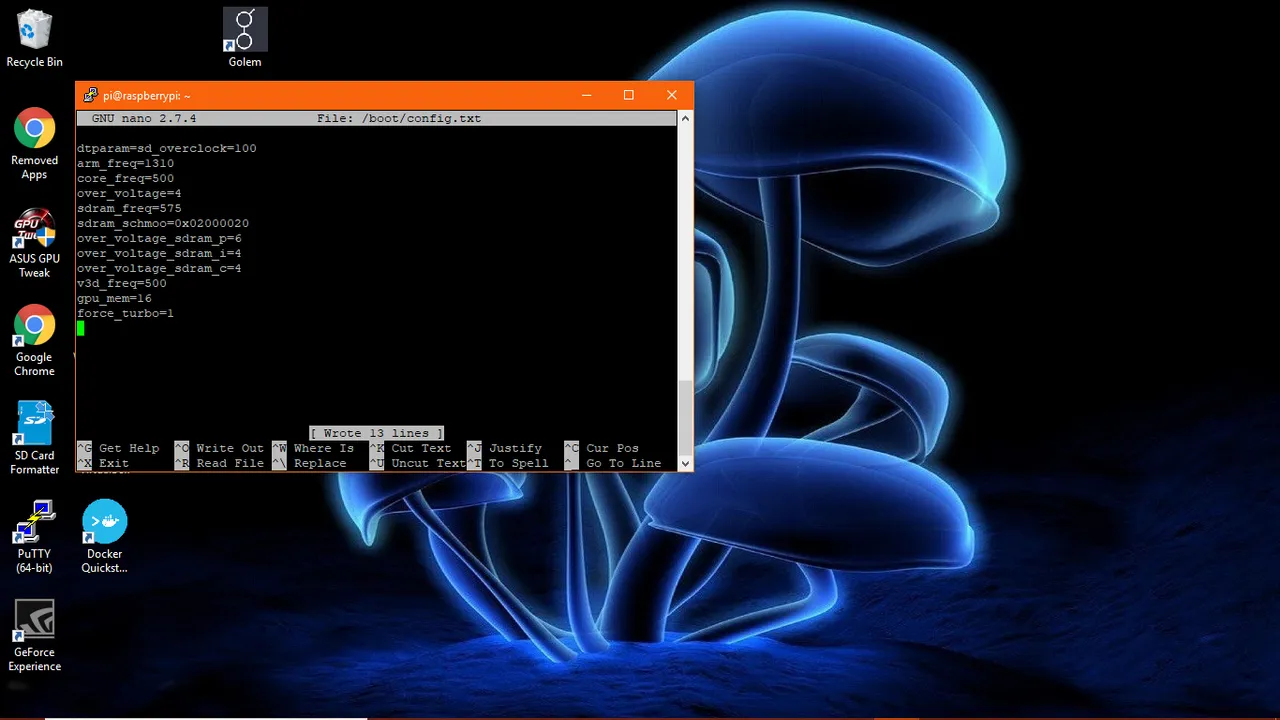
Task: Click the '^\ Replace' nano shortcut
Action: tap(309, 463)
